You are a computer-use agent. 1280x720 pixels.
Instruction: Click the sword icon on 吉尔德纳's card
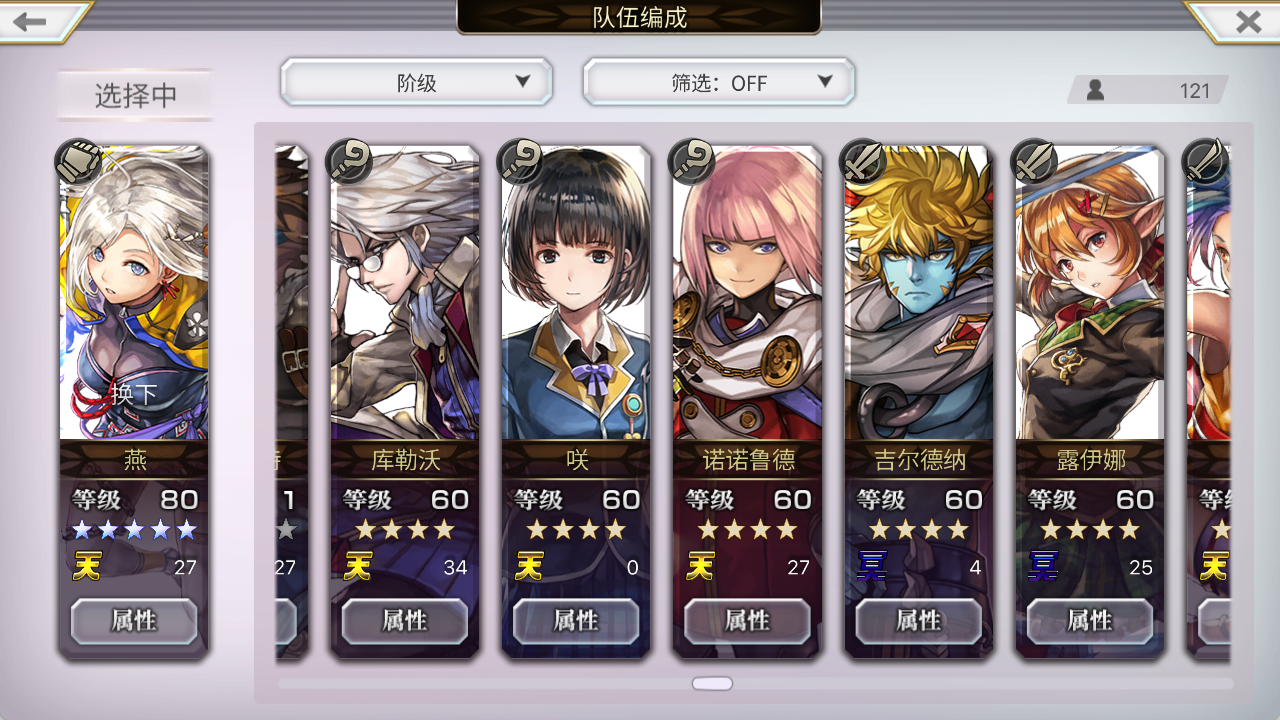click(863, 162)
